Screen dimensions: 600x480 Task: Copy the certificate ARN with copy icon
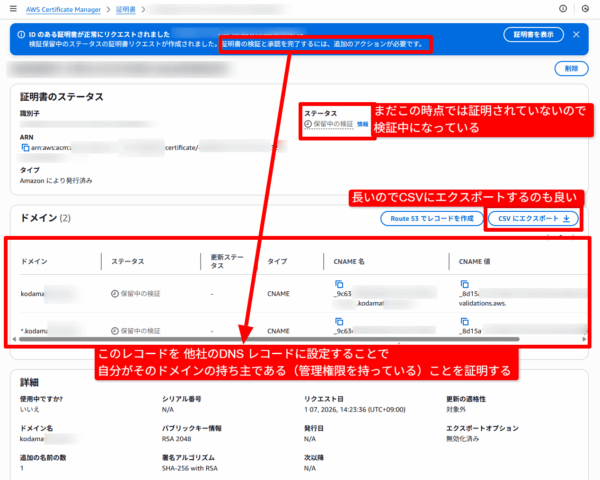click(26, 147)
